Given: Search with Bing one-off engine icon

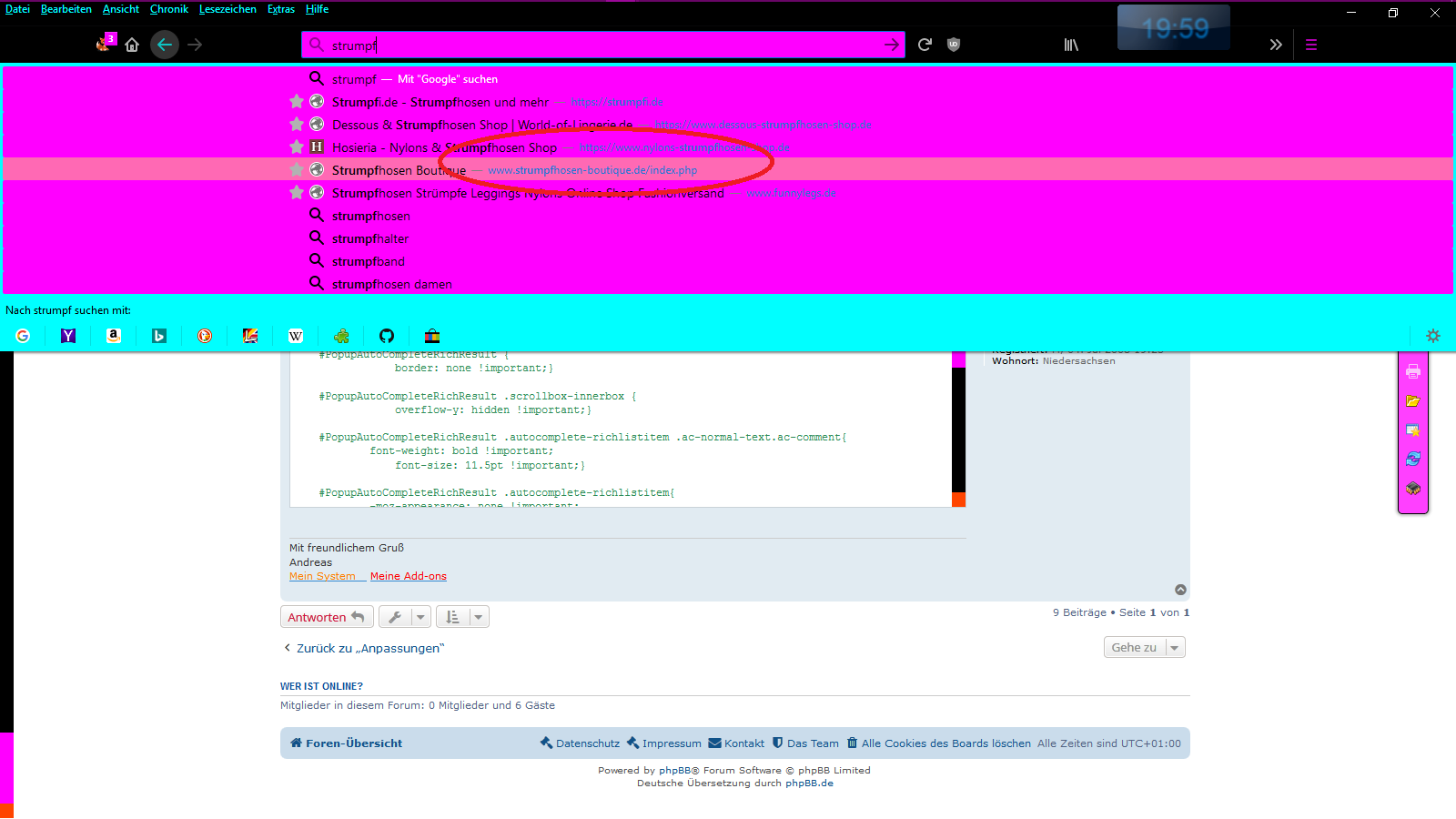Looking at the screenshot, I should 159,336.
